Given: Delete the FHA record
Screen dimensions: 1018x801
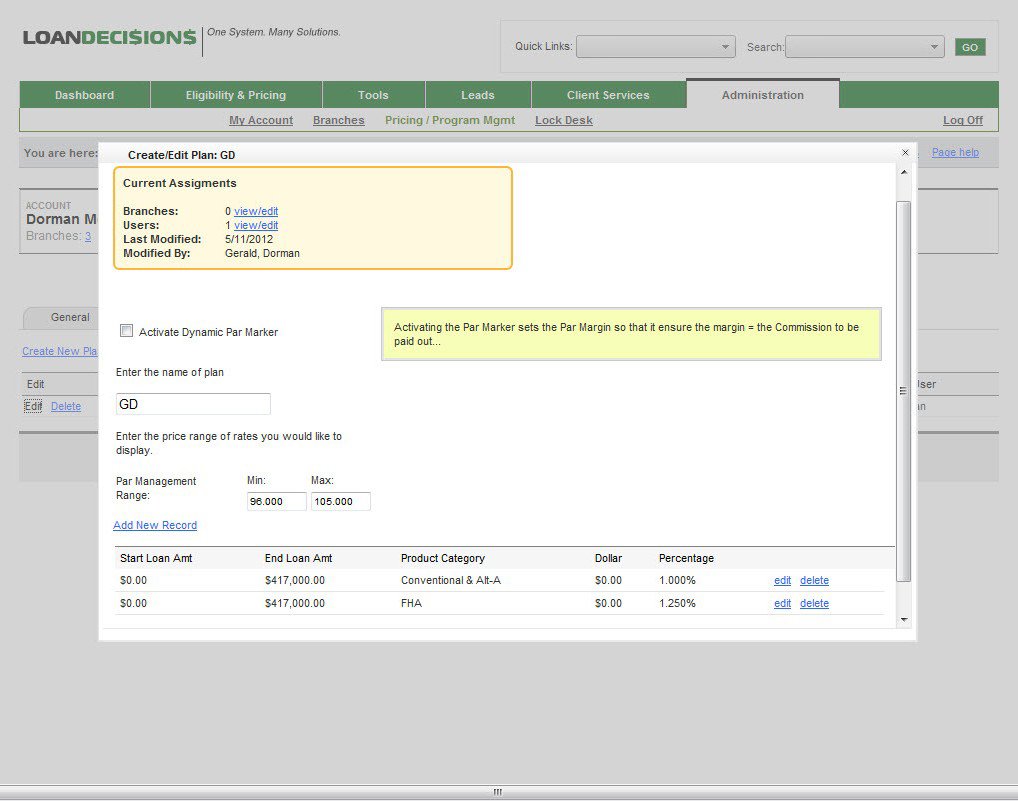Looking at the screenshot, I should pyautogui.click(x=814, y=603).
